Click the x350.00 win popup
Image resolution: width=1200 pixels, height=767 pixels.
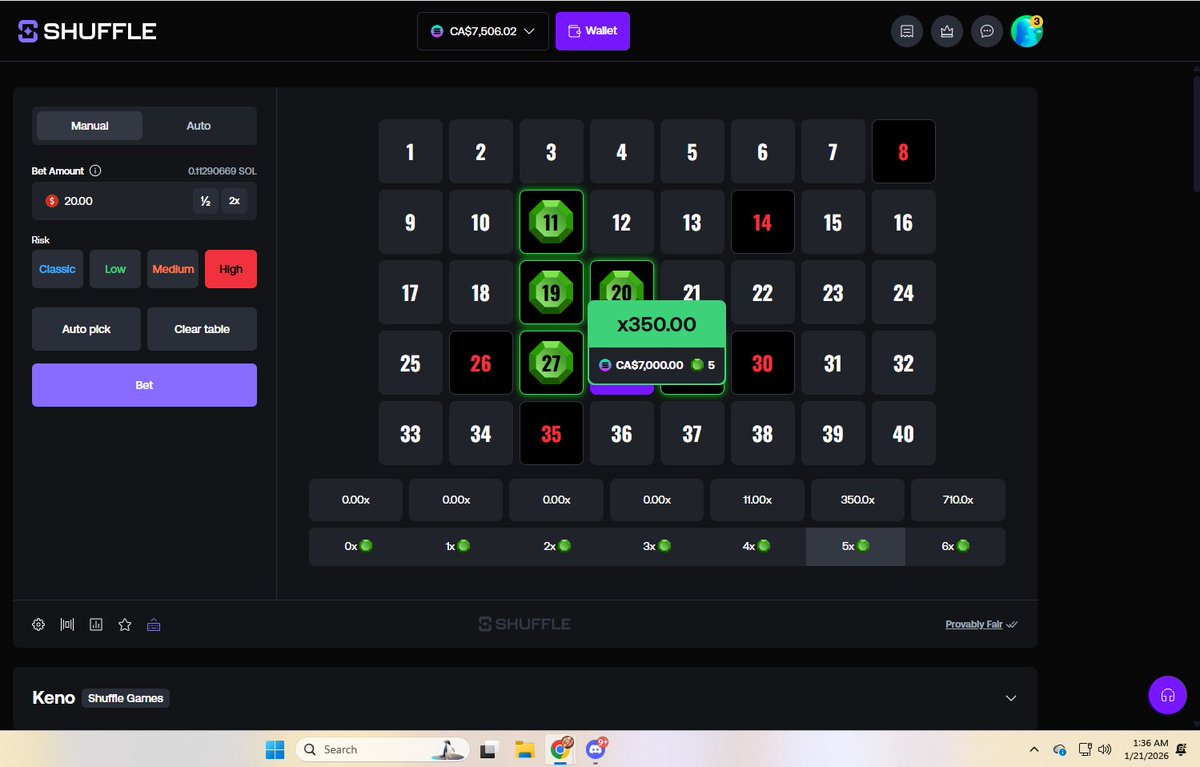coord(656,343)
